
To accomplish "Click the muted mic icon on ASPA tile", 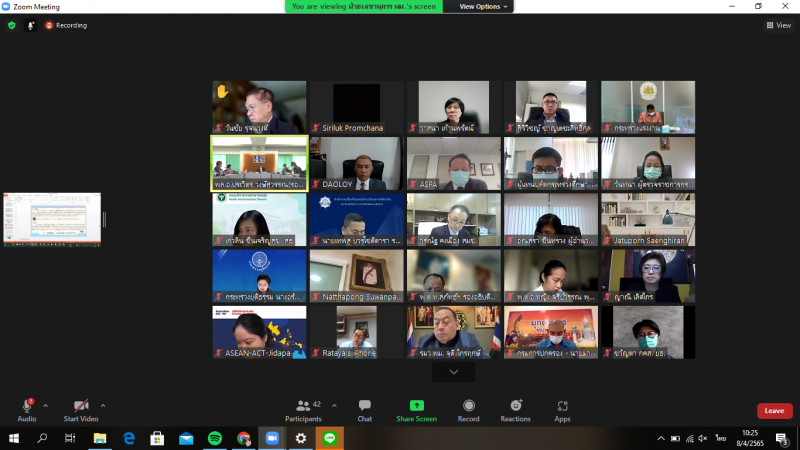I will [x=413, y=184].
